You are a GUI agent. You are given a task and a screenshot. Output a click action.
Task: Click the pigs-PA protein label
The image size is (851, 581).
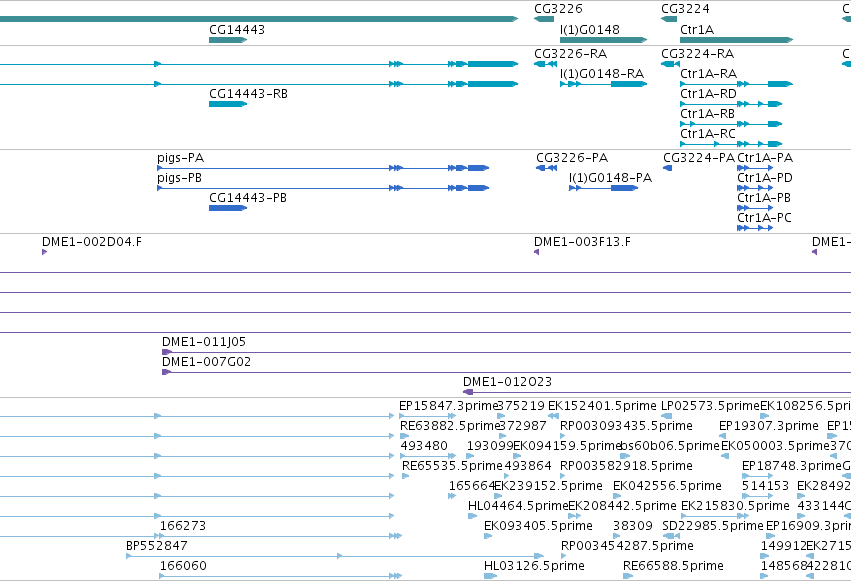pyautogui.click(x=180, y=158)
